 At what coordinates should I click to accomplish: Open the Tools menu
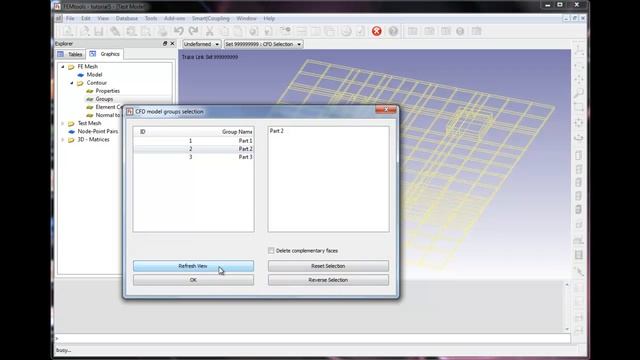(151, 18)
